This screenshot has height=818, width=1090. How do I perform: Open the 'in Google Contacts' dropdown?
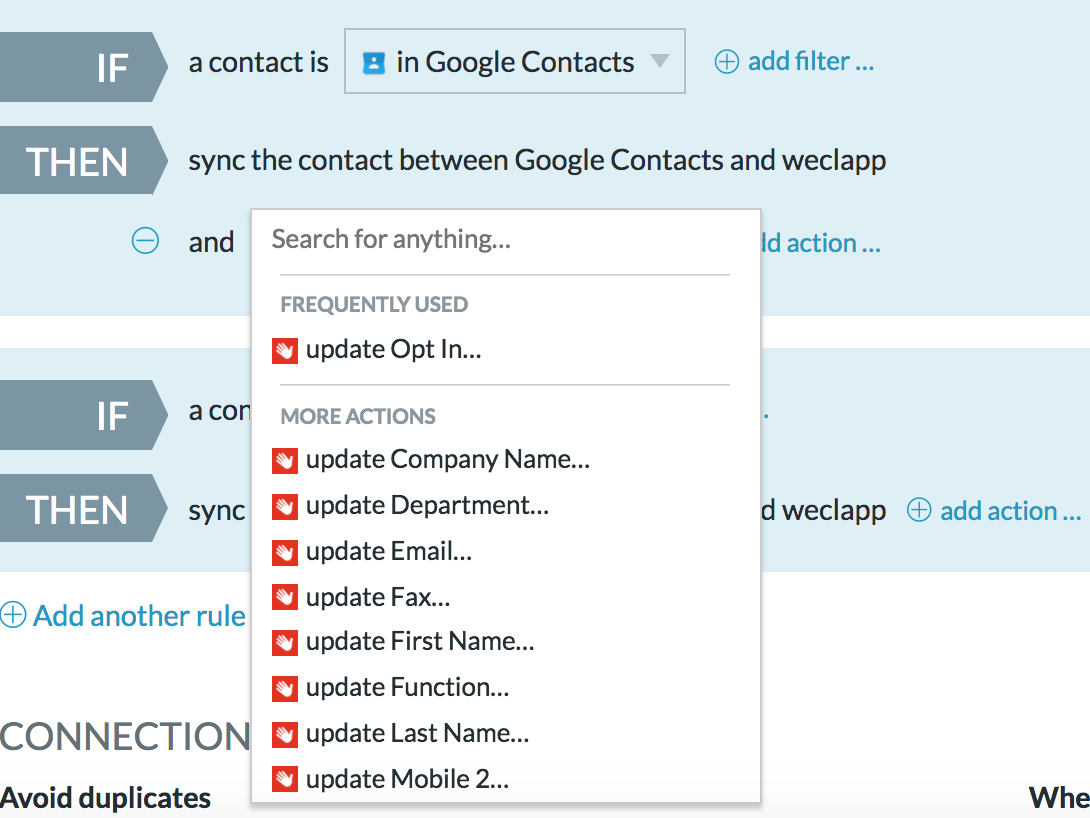(x=514, y=61)
